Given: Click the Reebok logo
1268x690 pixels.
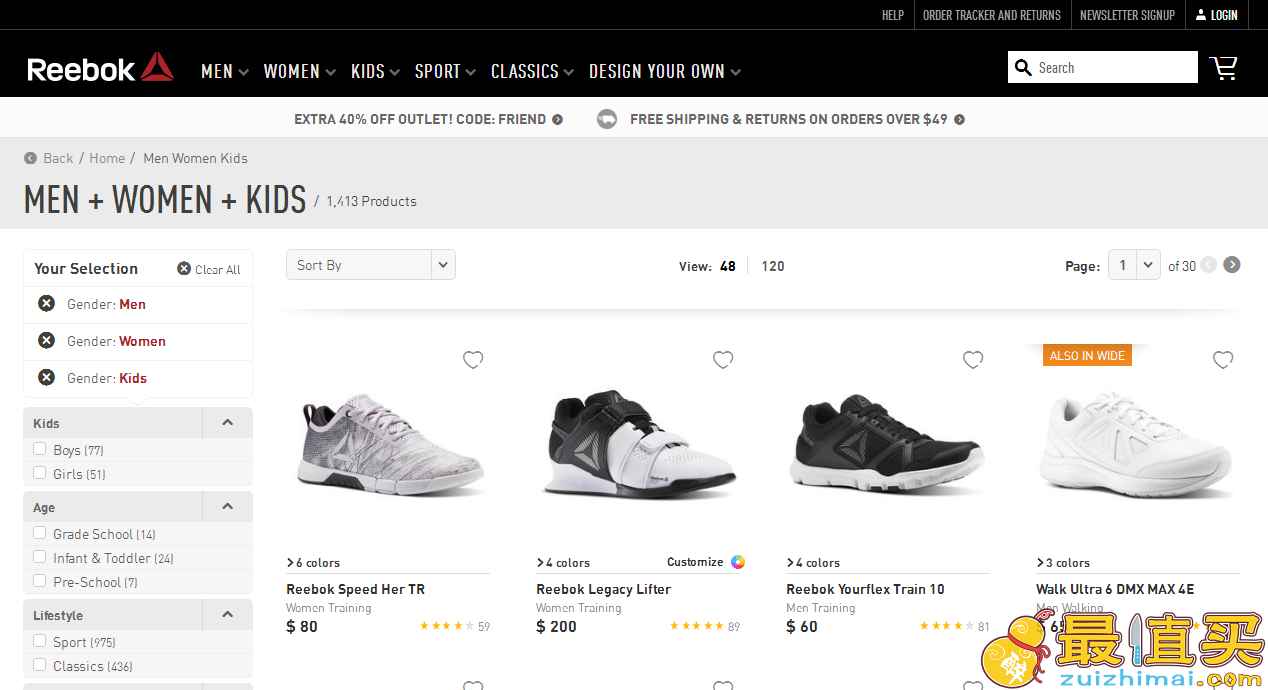Looking at the screenshot, I should [x=100, y=68].
